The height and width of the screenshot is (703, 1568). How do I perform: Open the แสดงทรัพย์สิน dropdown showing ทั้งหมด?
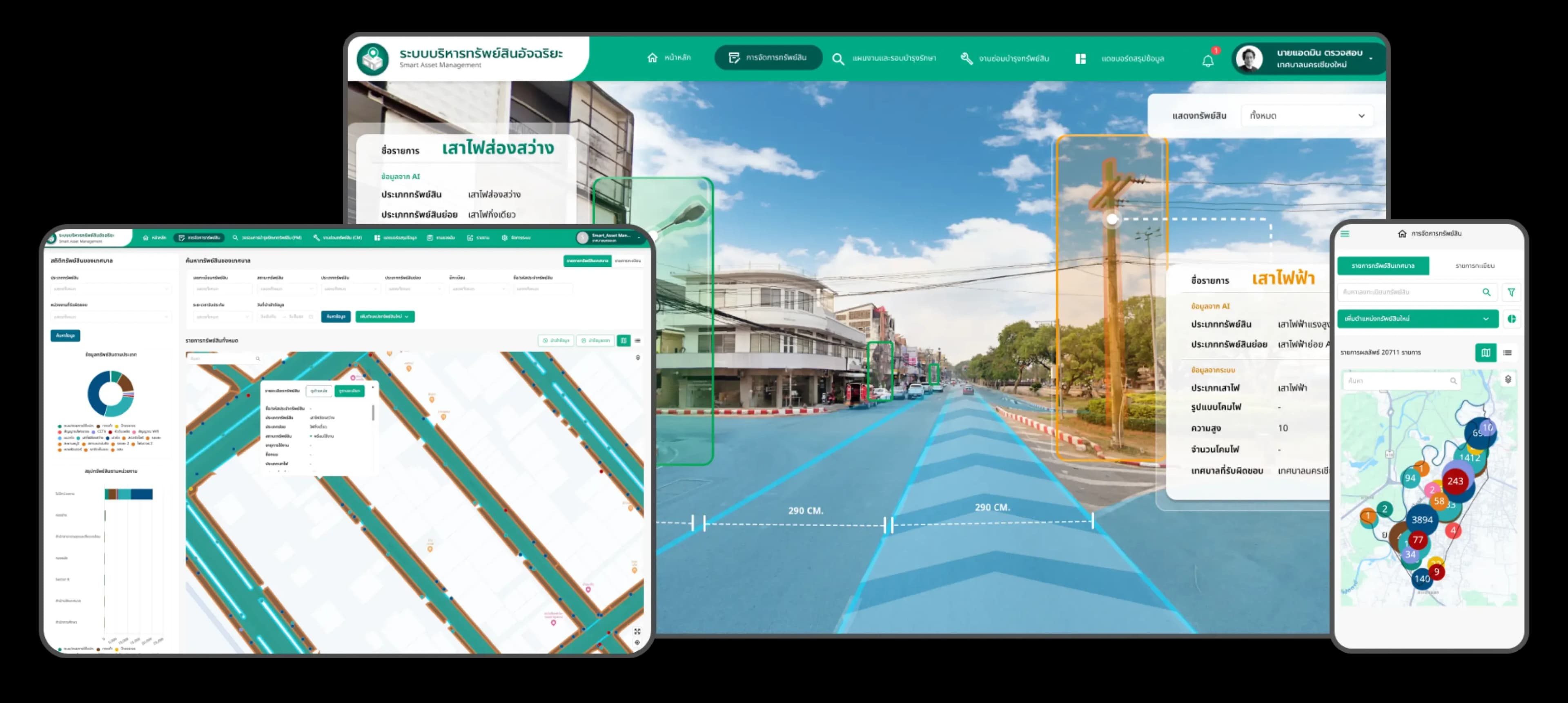pyautogui.click(x=1307, y=116)
